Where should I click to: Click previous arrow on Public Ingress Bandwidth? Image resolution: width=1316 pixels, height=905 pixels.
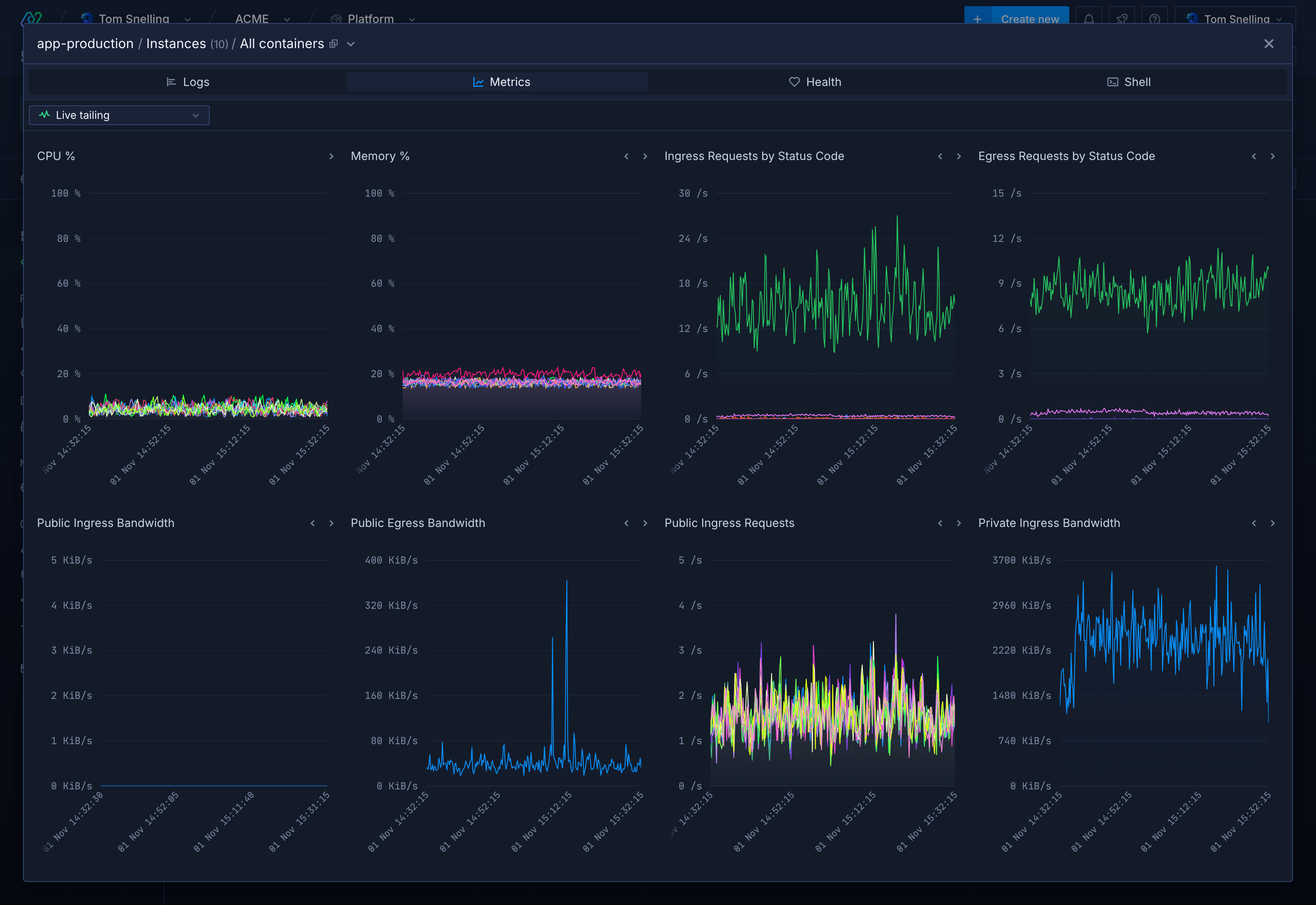tap(313, 523)
